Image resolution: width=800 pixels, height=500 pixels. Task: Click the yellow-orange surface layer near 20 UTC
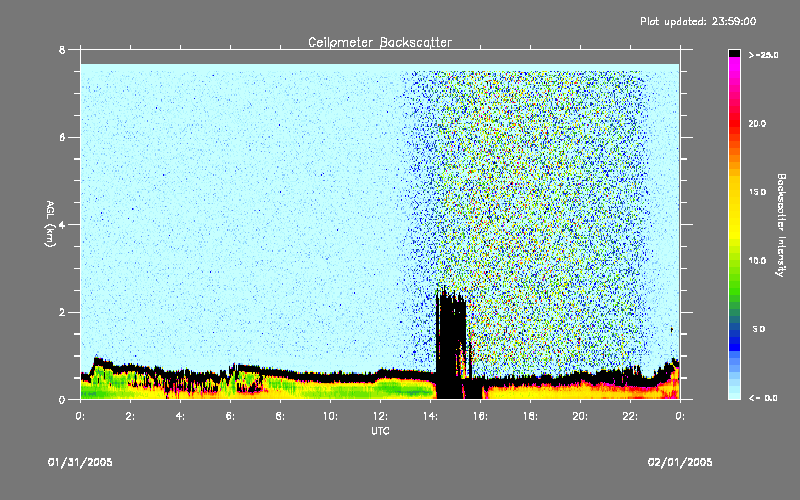pos(580,392)
